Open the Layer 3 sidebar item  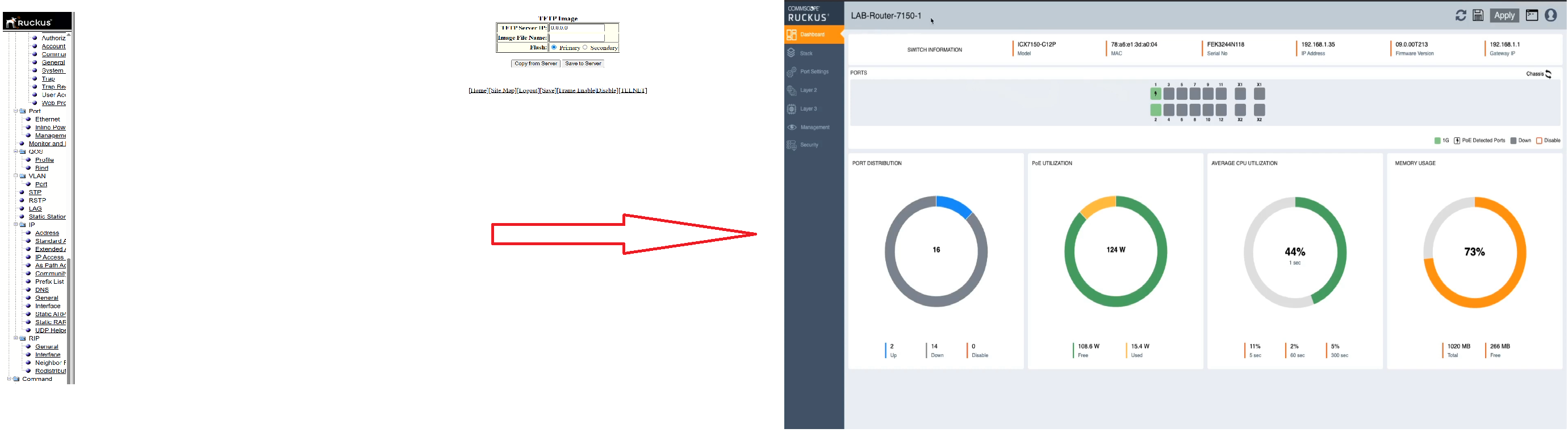[814, 109]
